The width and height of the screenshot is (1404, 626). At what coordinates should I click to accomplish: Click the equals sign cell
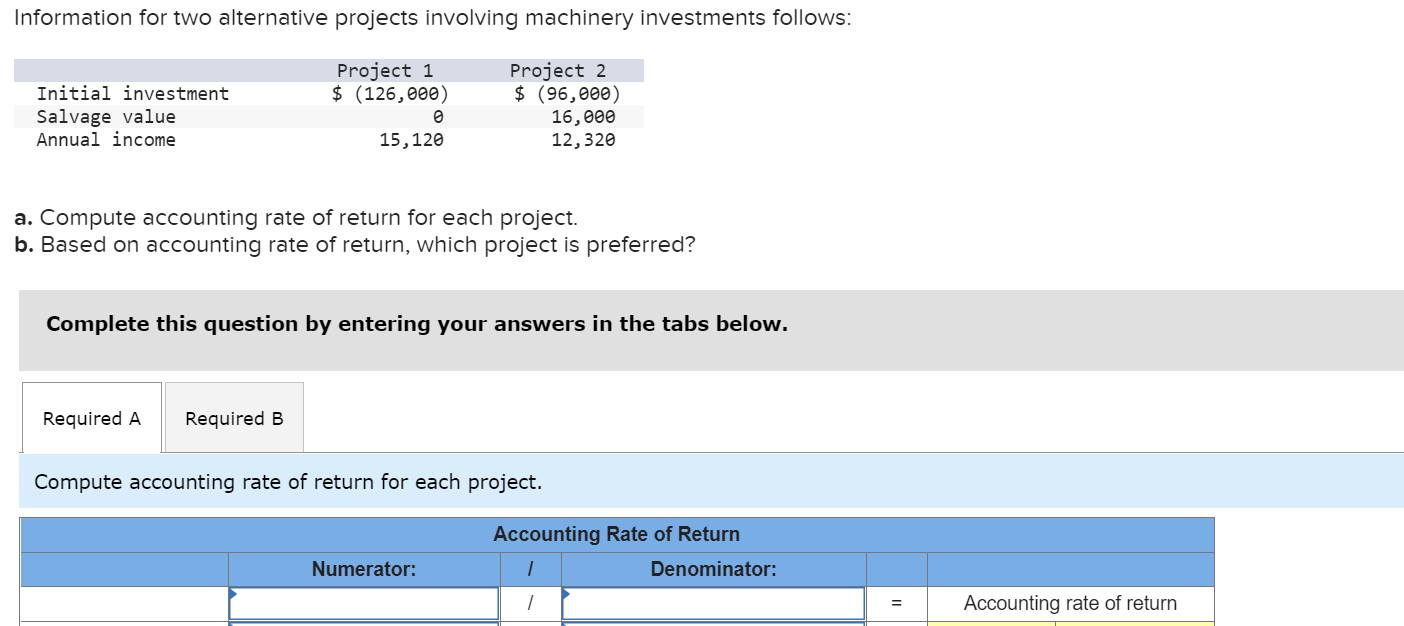[x=896, y=603]
